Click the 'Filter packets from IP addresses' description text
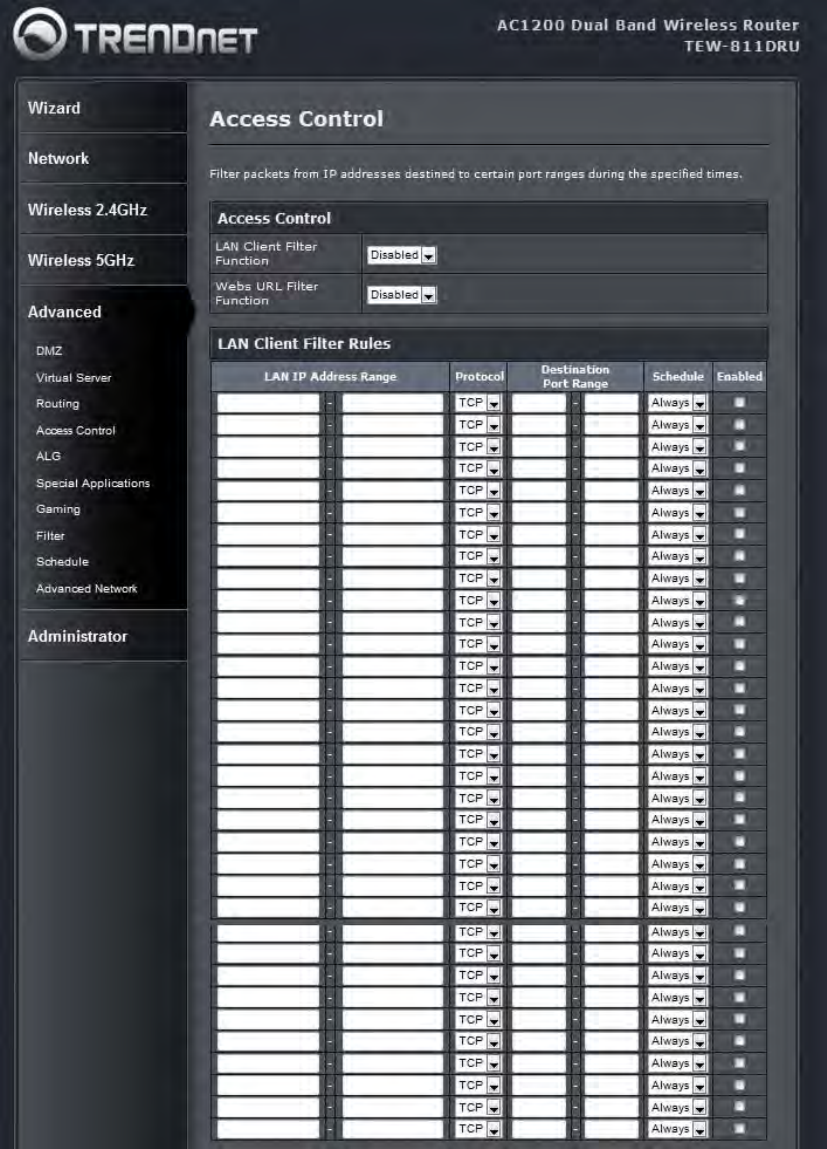Viewport: 827px width, 1149px height. [475, 174]
